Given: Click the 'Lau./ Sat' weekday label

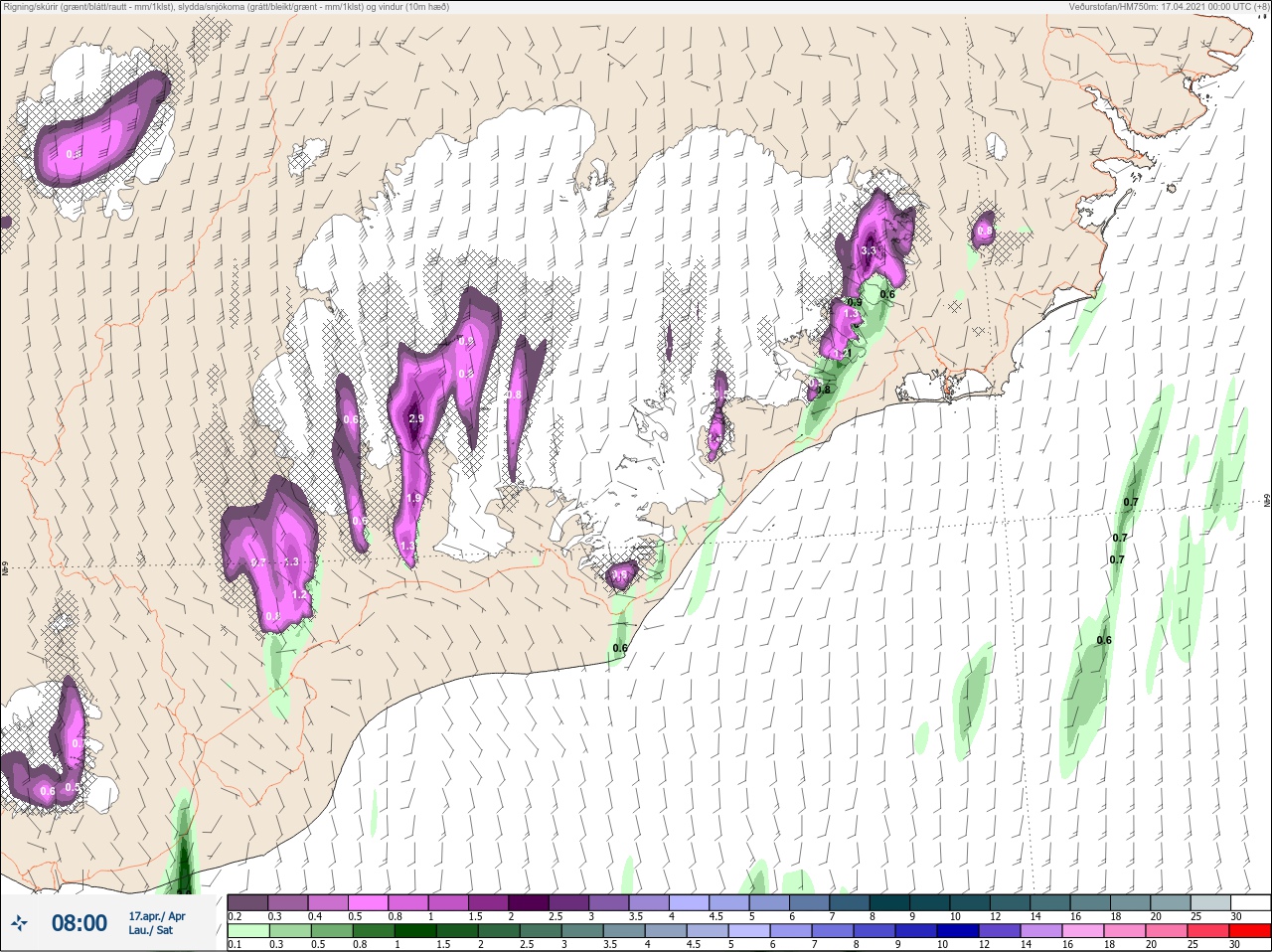Looking at the screenshot, I should pyautogui.click(x=151, y=930).
